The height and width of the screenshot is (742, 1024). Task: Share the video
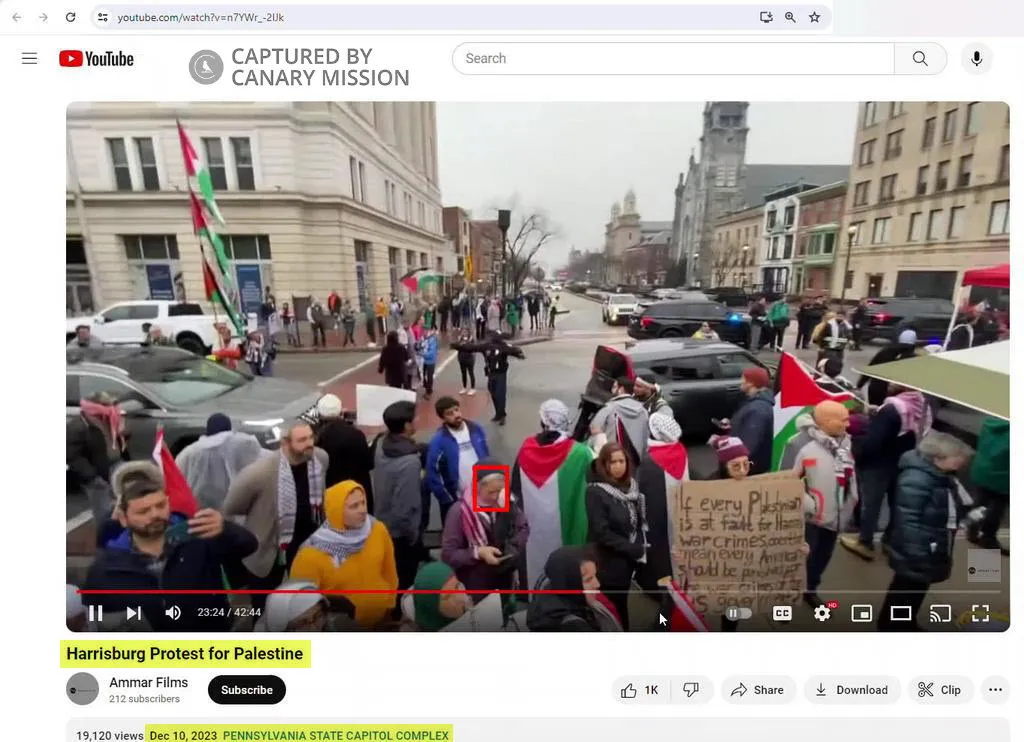click(x=758, y=690)
